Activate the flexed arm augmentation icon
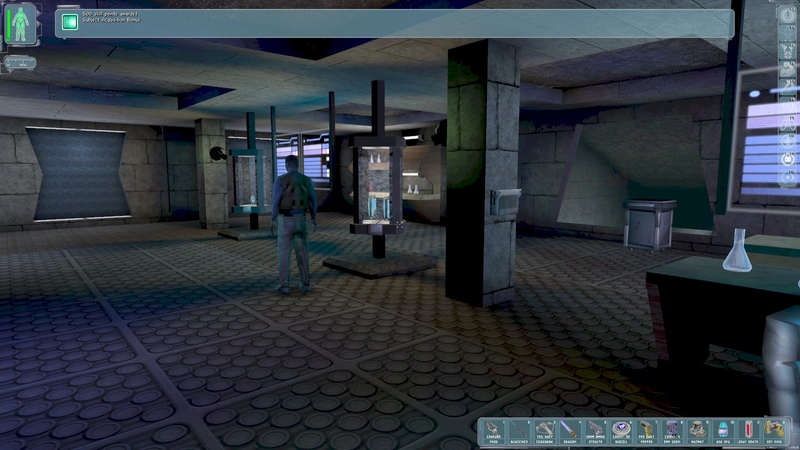The image size is (800, 450). point(787,68)
